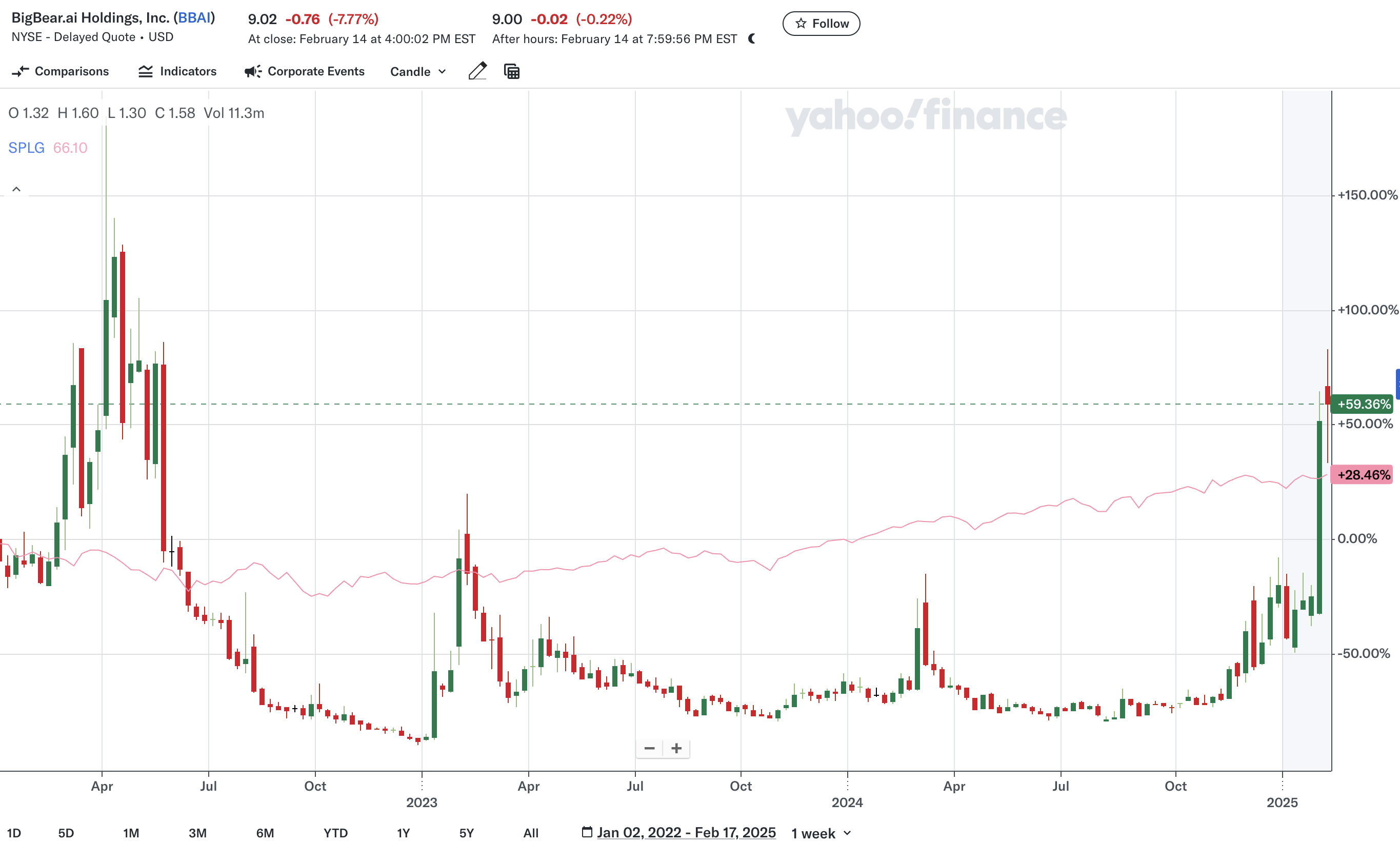This screenshot has height=843, width=1400.
Task: Click the Indicators chart icon
Action: point(146,71)
